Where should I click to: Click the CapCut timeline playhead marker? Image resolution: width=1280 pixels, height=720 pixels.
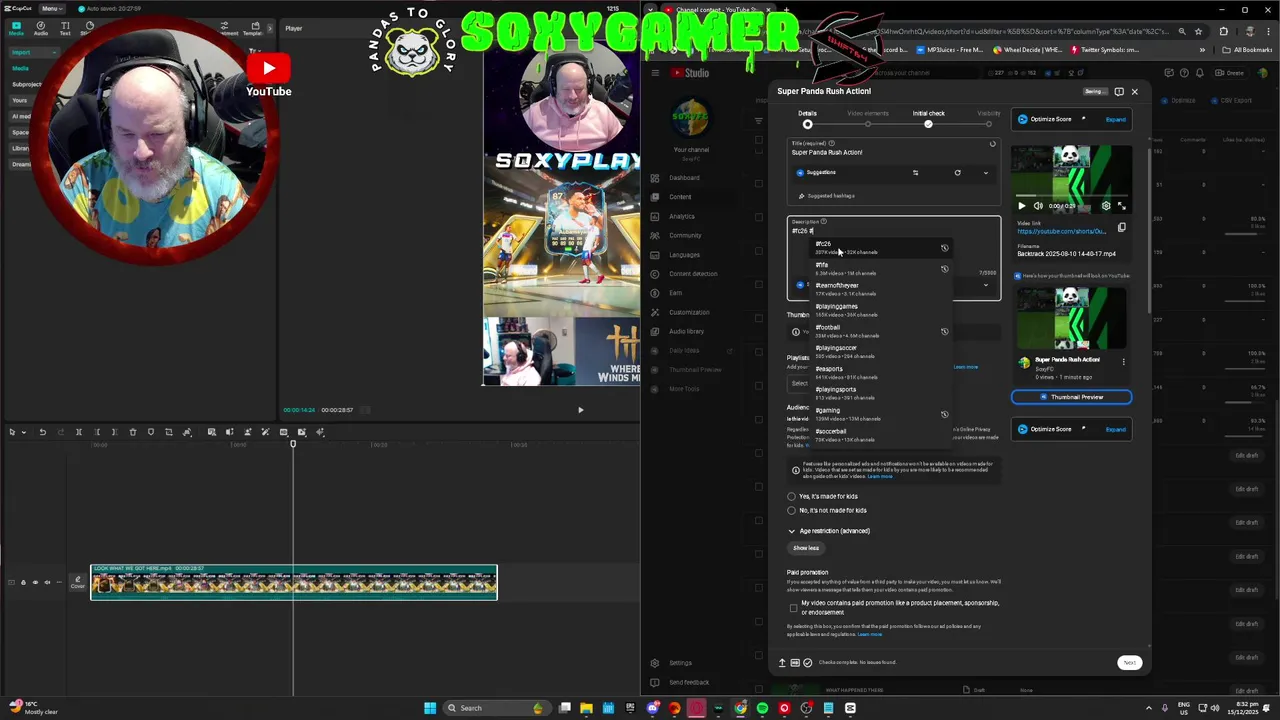click(x=293, y=443)
